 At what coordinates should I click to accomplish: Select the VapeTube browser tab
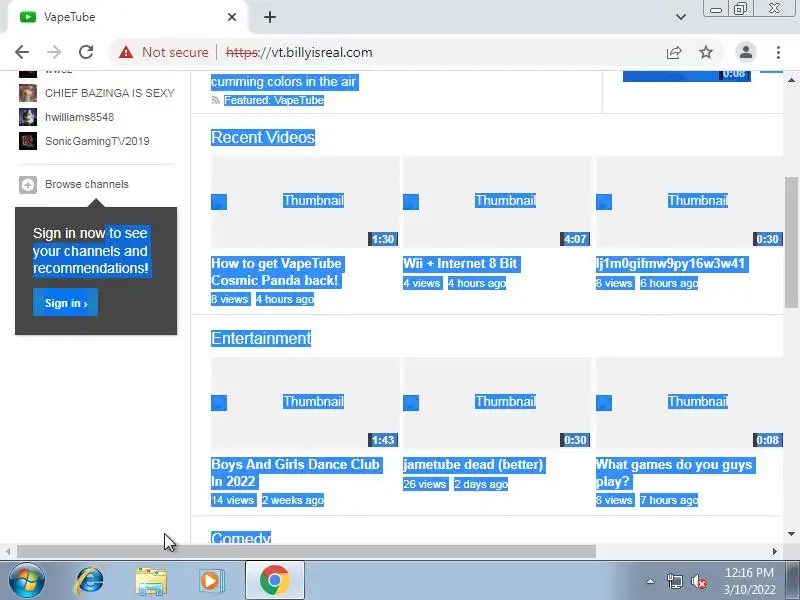(x=128, y=17)
